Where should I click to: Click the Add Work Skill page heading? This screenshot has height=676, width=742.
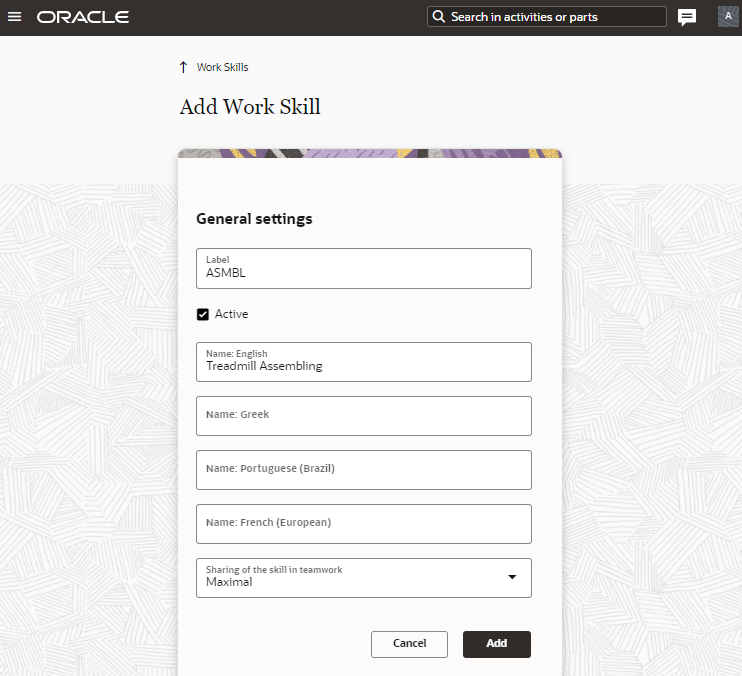tap(250, 107)
